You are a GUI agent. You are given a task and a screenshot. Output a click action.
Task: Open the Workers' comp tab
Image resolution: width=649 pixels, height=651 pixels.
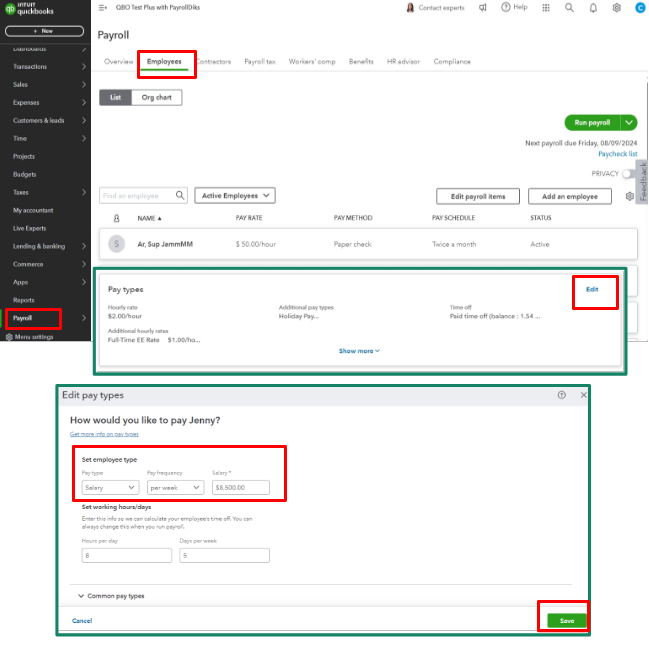312,61
